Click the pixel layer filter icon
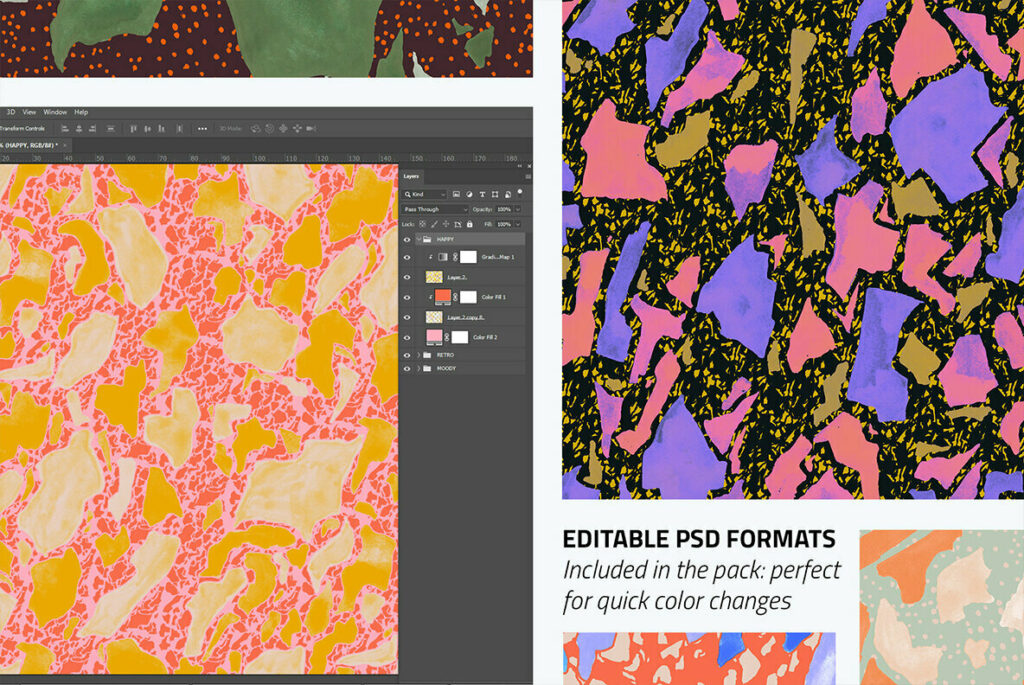 [456, 194]
